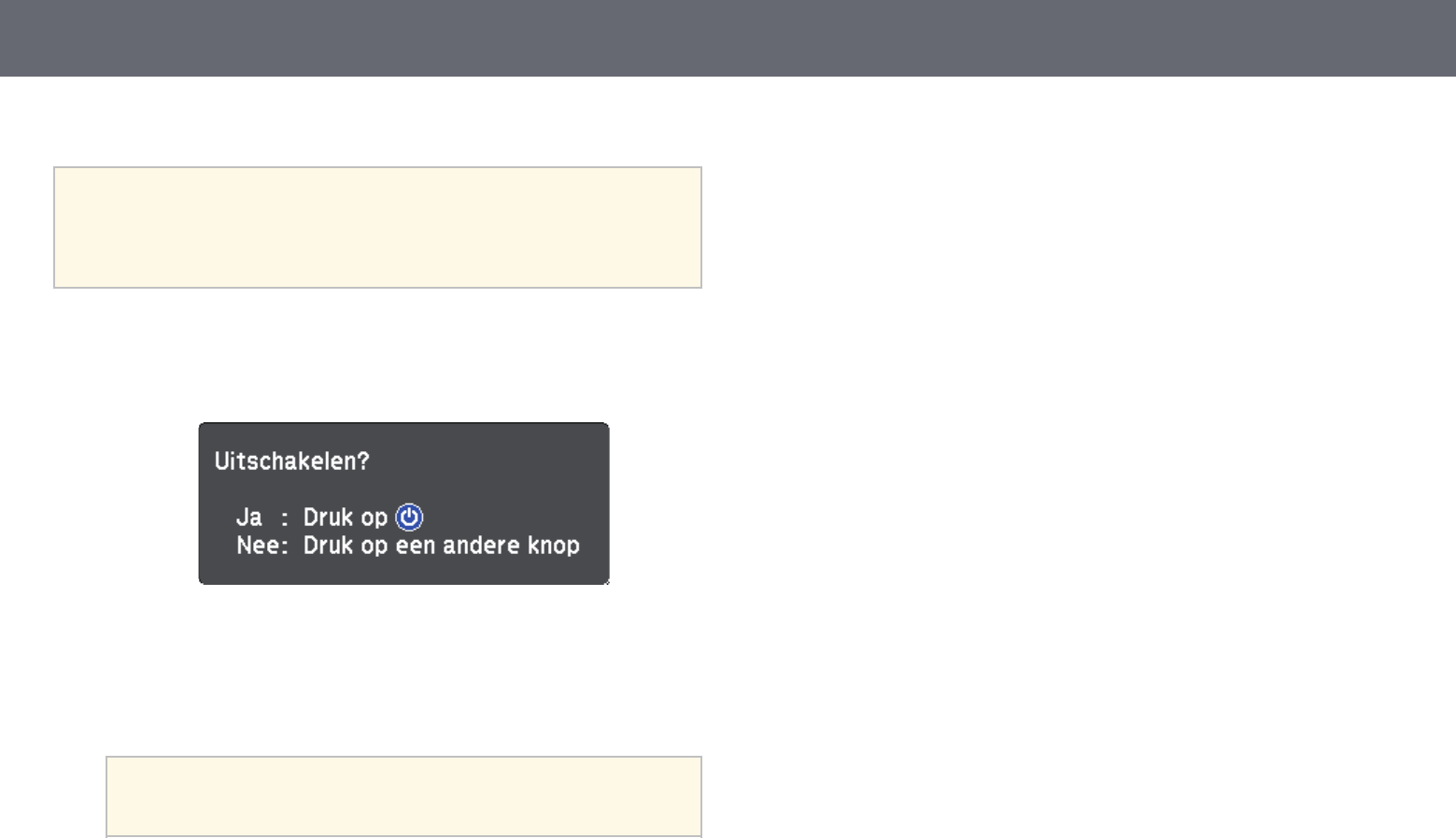The height and width of the screenshot is (838, 1456).
Task: Click the larger cream note box above the dialog
Action: tap(377, 227)
